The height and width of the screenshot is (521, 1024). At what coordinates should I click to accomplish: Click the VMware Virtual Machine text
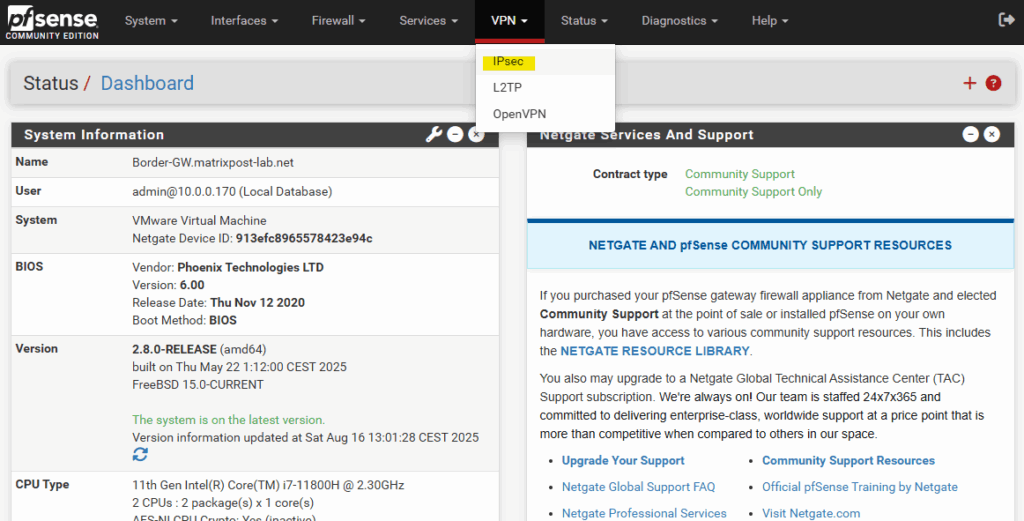pyautogui.click(x=199, y=221)
